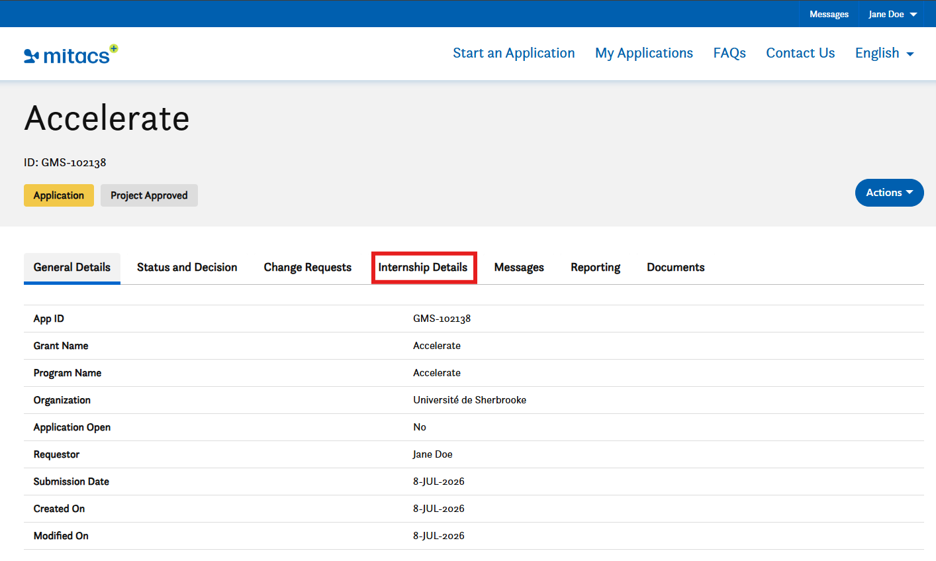Click the Accelerate value in Program Name row

(x=436, y=373)
